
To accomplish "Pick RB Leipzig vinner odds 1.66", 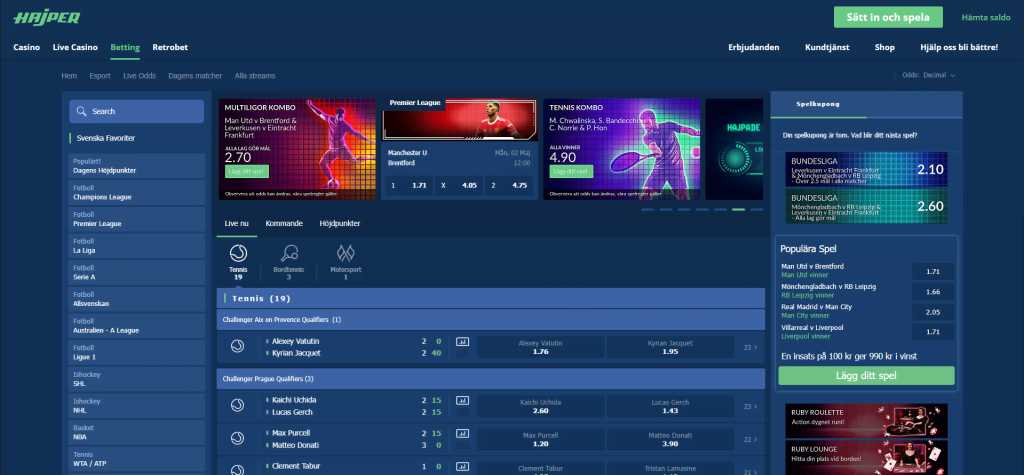I will [933, 291].
